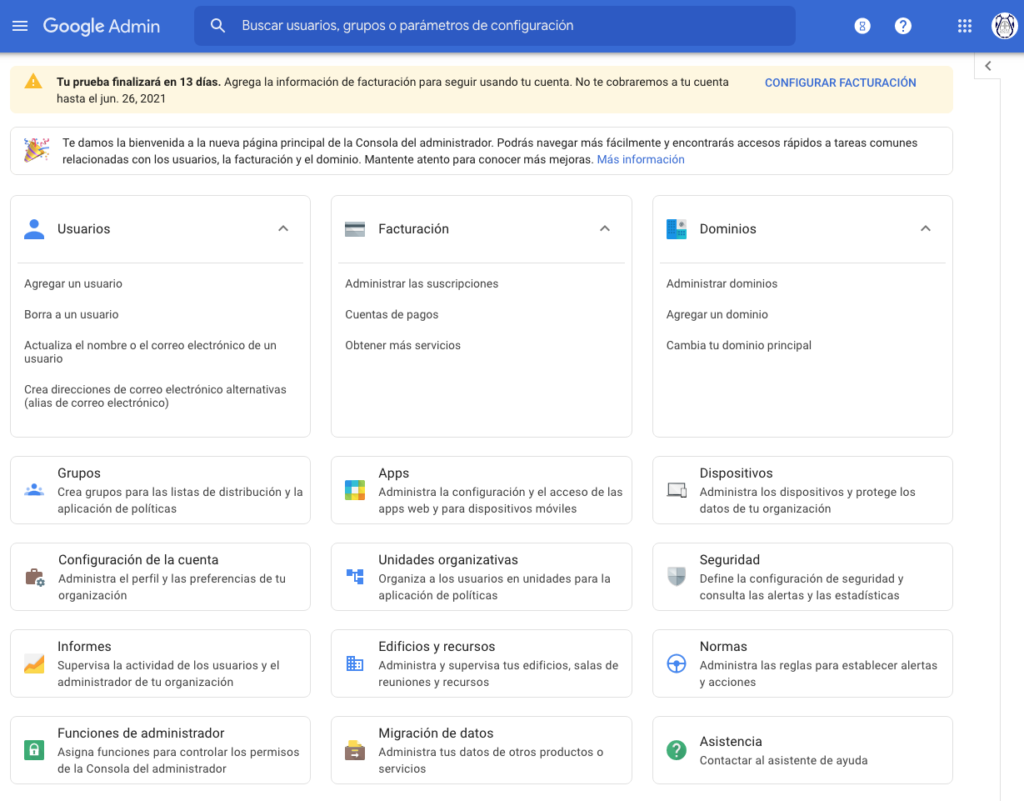Open the Configuración de la cuenta title
Image resolution: width=1024 pixels, height=801 pixels.
click(138, 559)
